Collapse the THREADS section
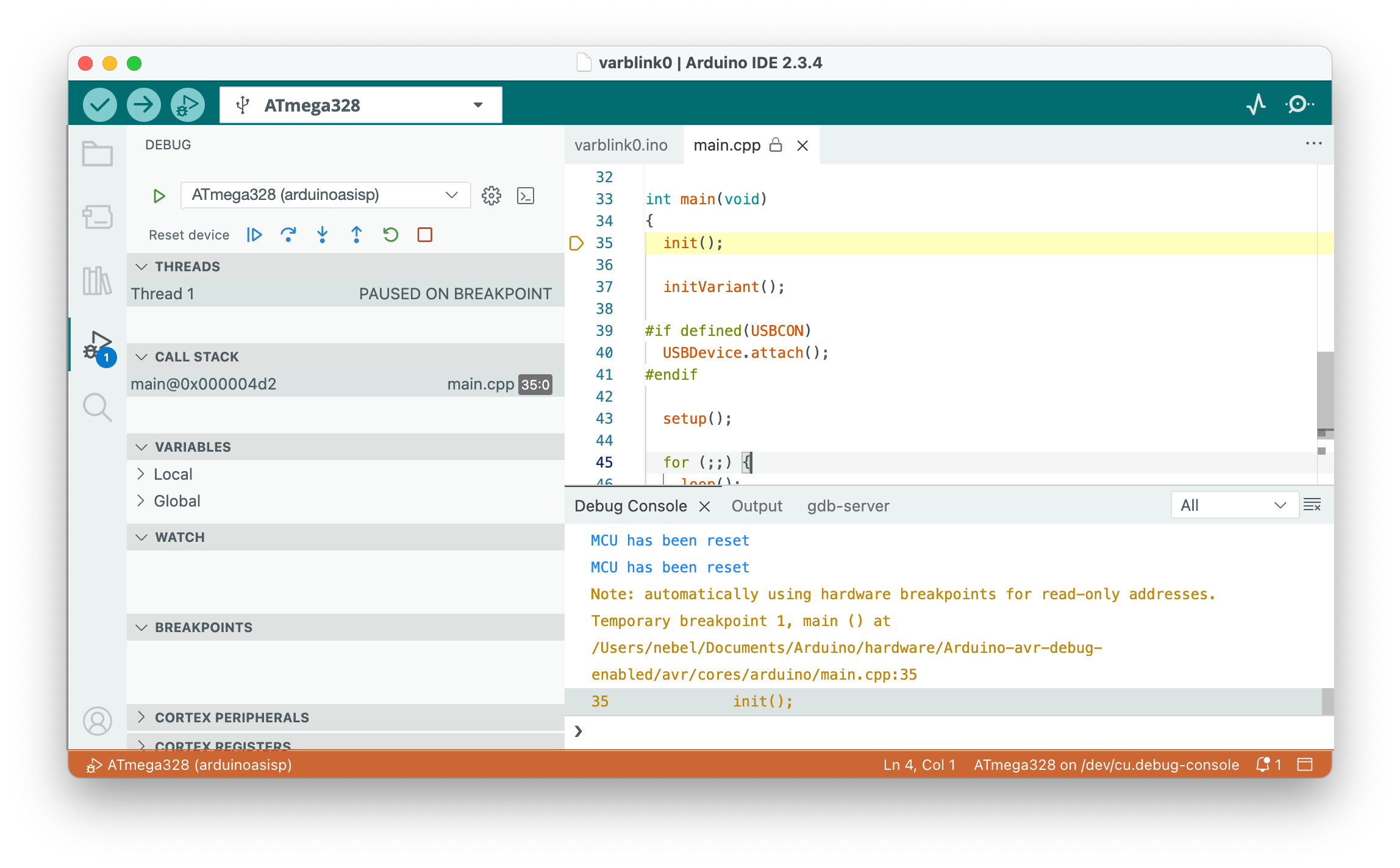The width and height of the screenshot is (1400, 868). pyautogui.click(x=141, y=267)
